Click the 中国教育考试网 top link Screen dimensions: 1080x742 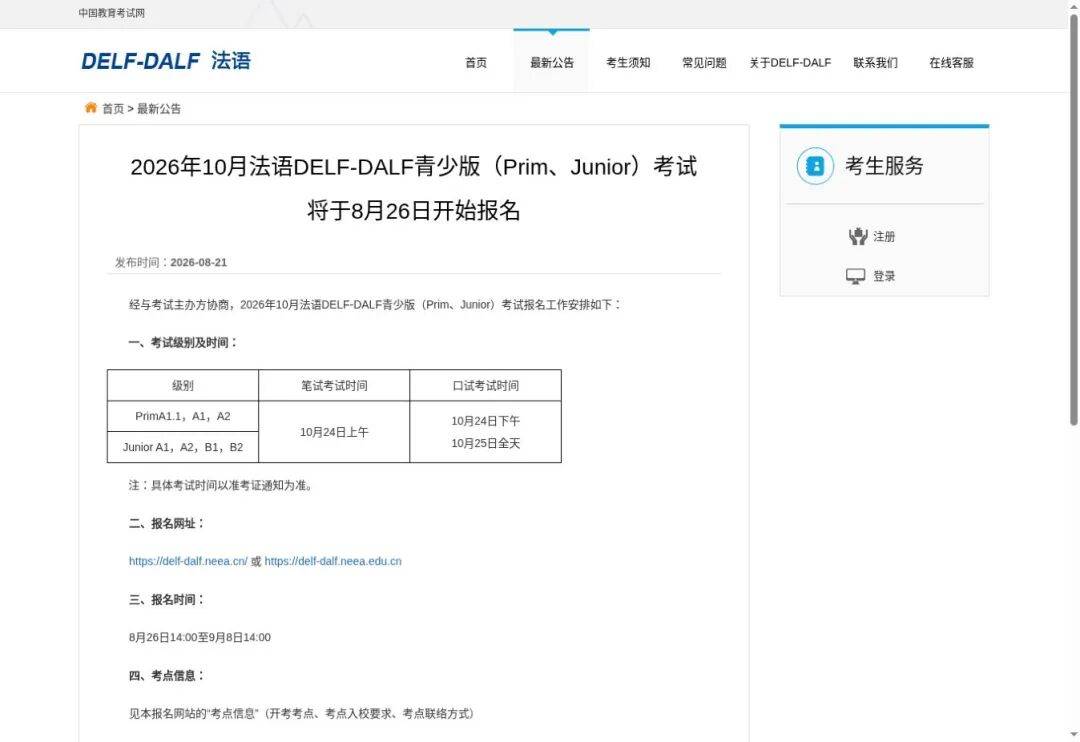tap(112, 13)
